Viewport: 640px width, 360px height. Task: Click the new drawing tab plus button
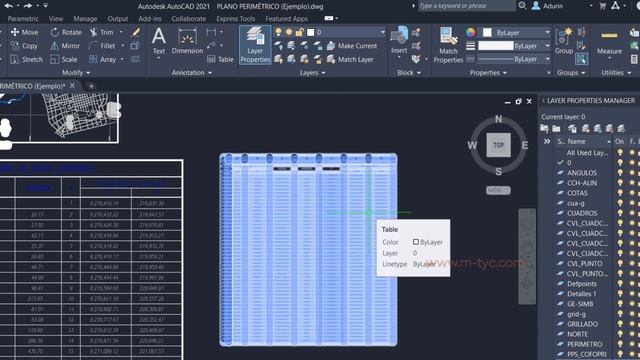point(91,86)
